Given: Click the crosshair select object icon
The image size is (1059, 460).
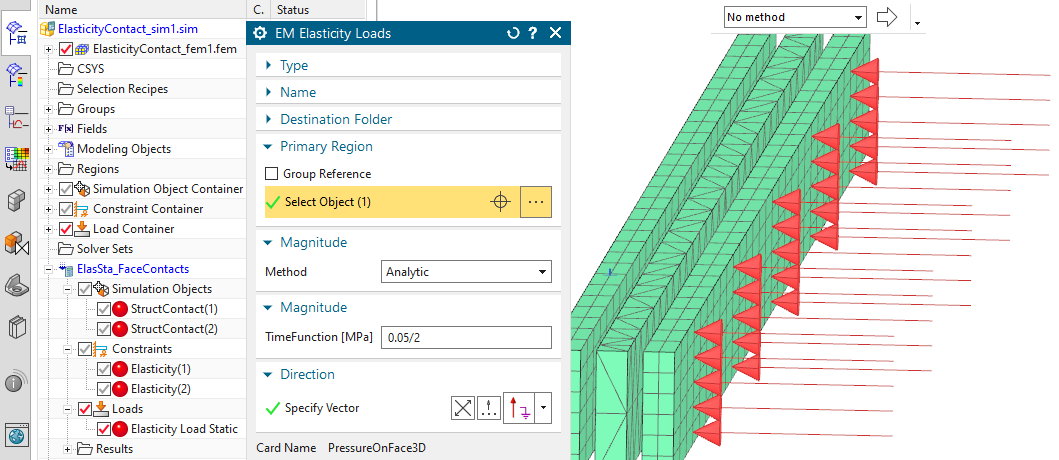Looking at the screenshot, I should point(499,202).
